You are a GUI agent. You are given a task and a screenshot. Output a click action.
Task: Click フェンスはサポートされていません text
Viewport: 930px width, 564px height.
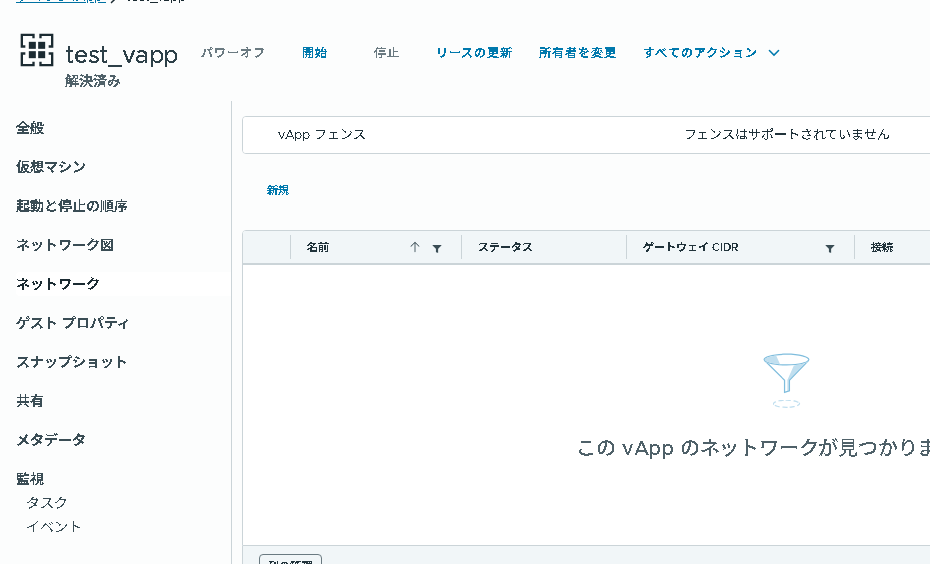point(787,135)
